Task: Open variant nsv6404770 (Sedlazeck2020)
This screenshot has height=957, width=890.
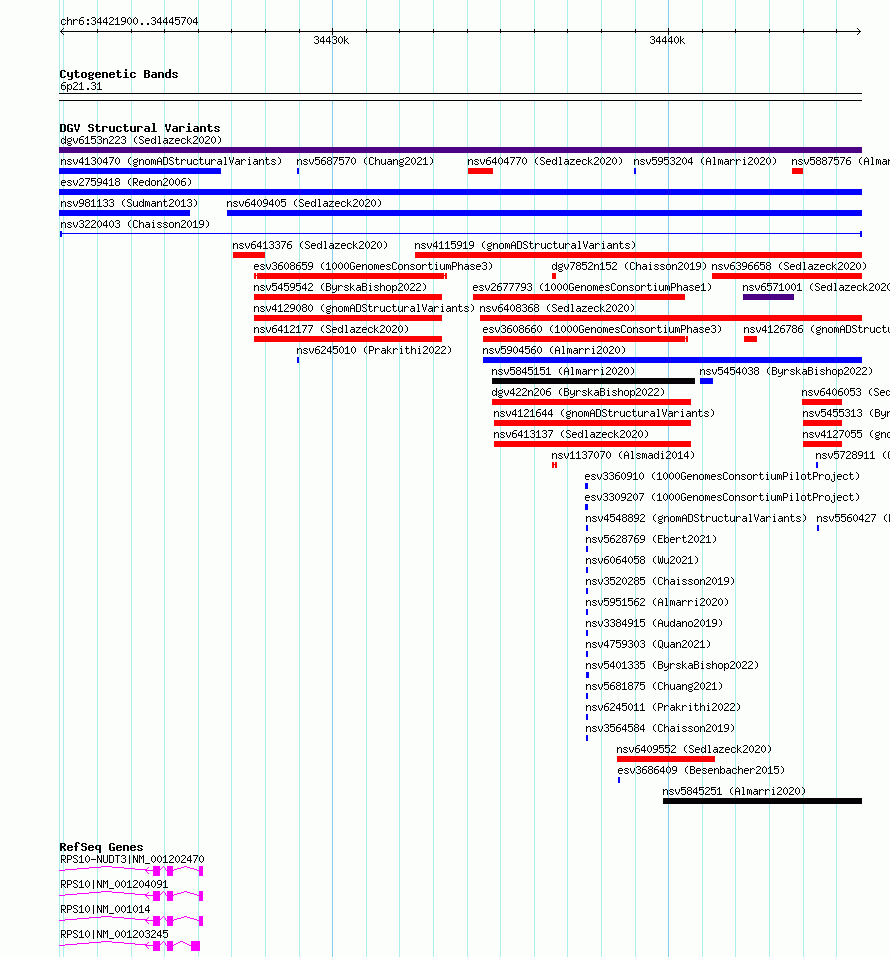Action: click(x=545, y=161)
